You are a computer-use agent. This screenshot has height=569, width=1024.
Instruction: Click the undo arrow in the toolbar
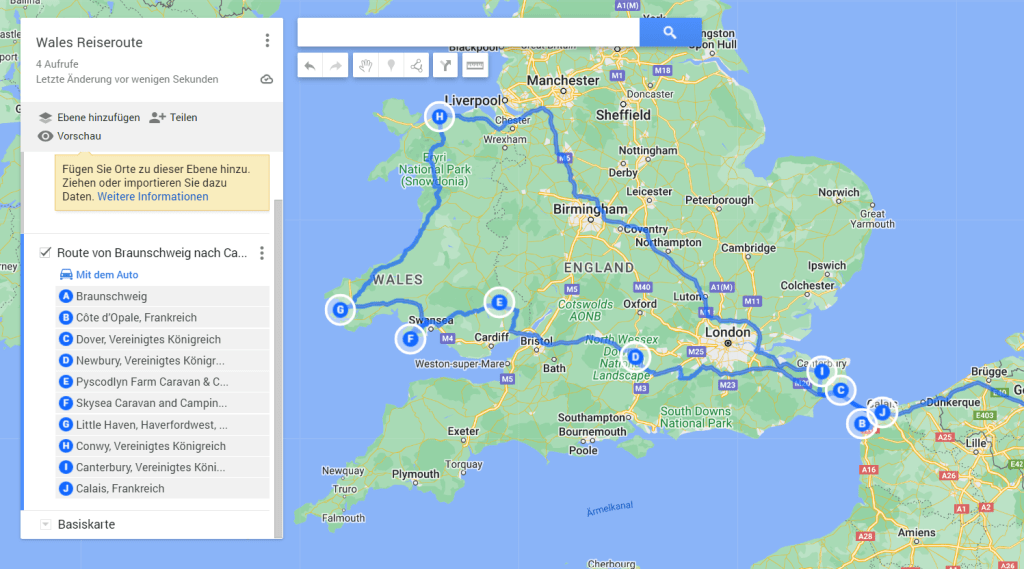pyautogui.click(x=310, y=66)
